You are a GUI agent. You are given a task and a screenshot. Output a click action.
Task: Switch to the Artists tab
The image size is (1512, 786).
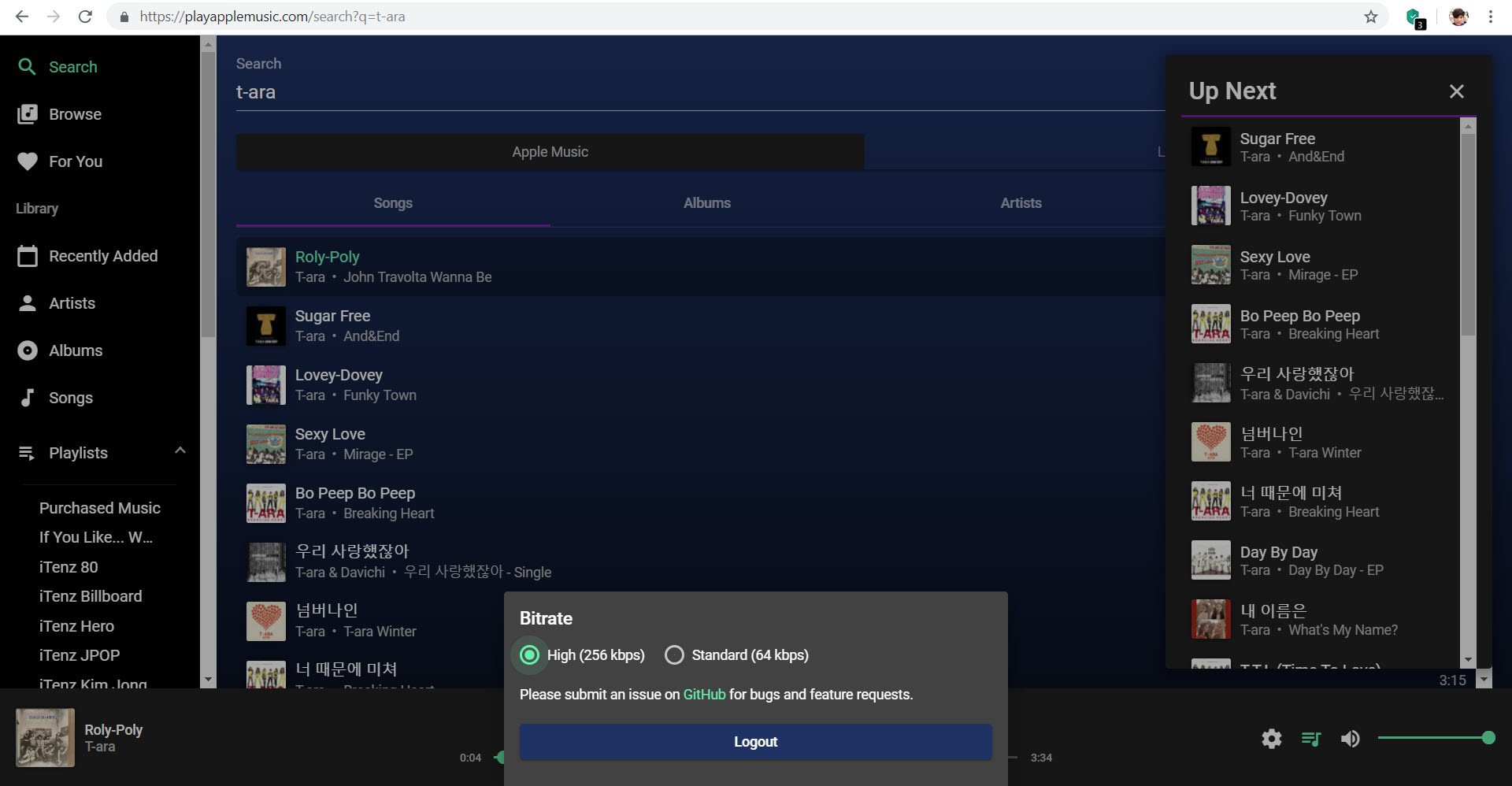[1021, 202]
